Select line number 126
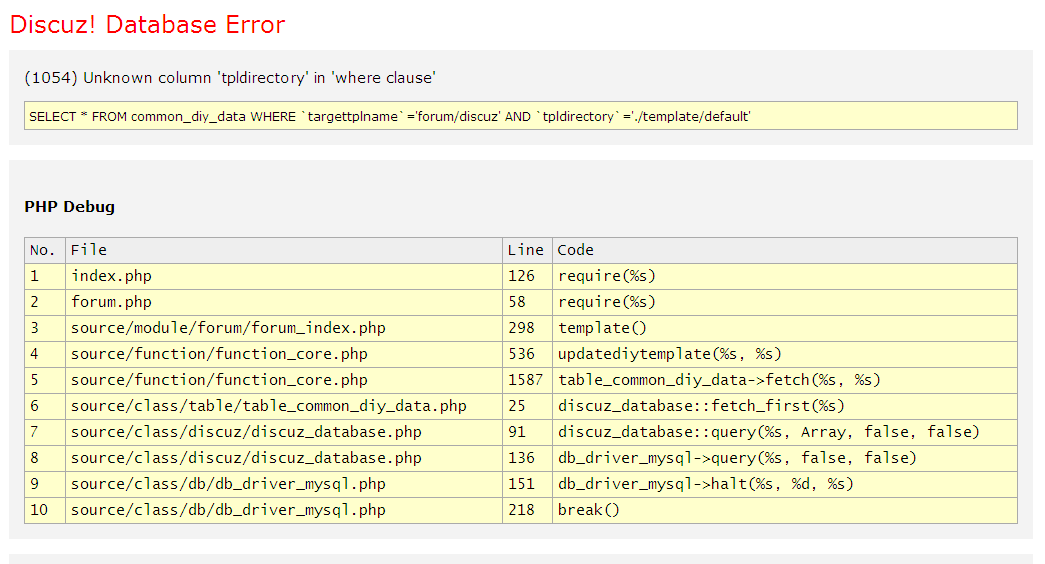 tap(527, 276)
